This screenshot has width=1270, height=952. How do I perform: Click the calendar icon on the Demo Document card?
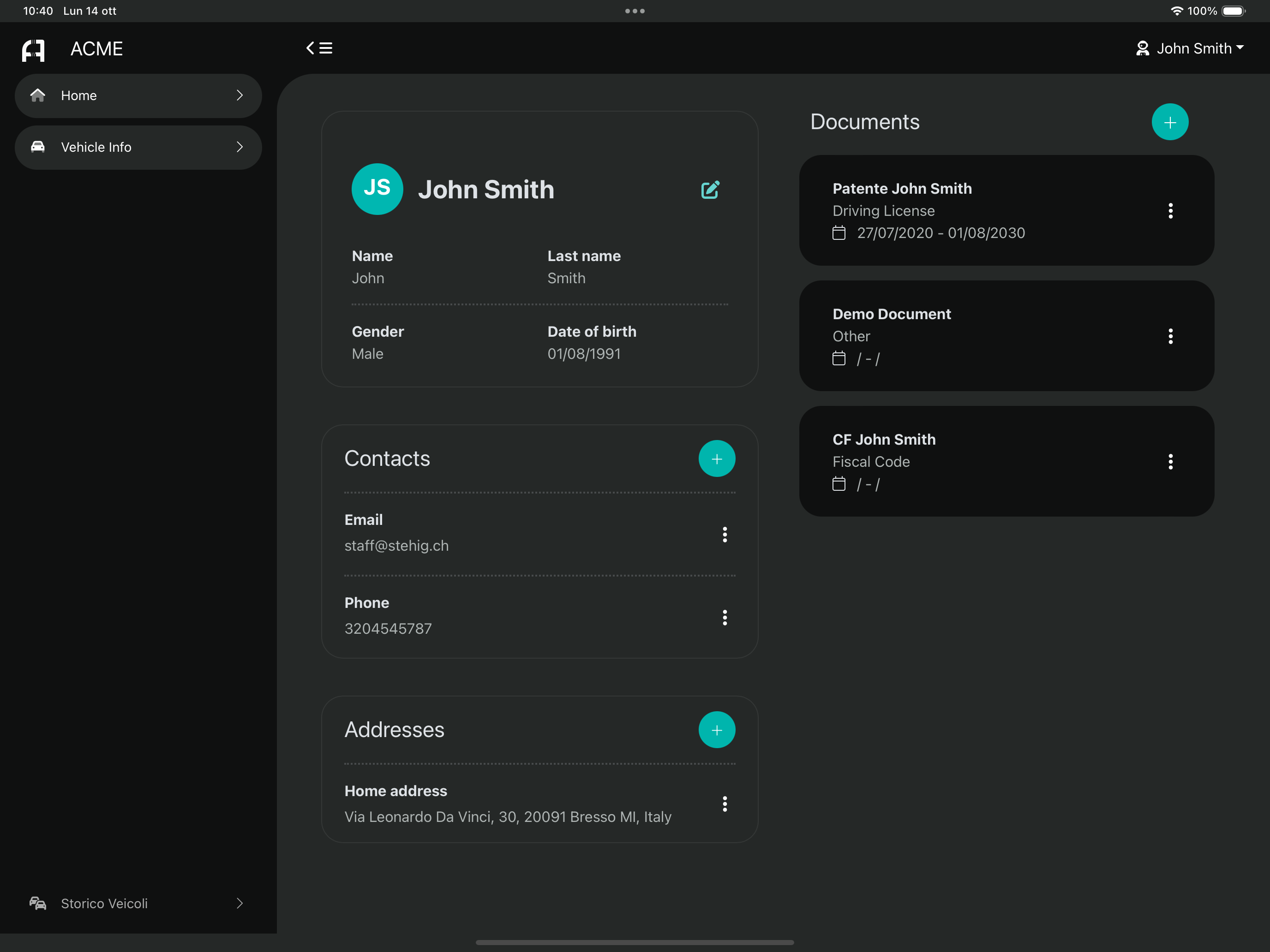click(x=839, y=359)
